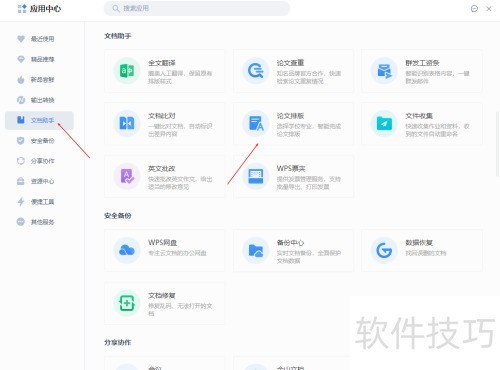
Task: Open the WPS网盘 cloud drive icon
Action: 127,250
